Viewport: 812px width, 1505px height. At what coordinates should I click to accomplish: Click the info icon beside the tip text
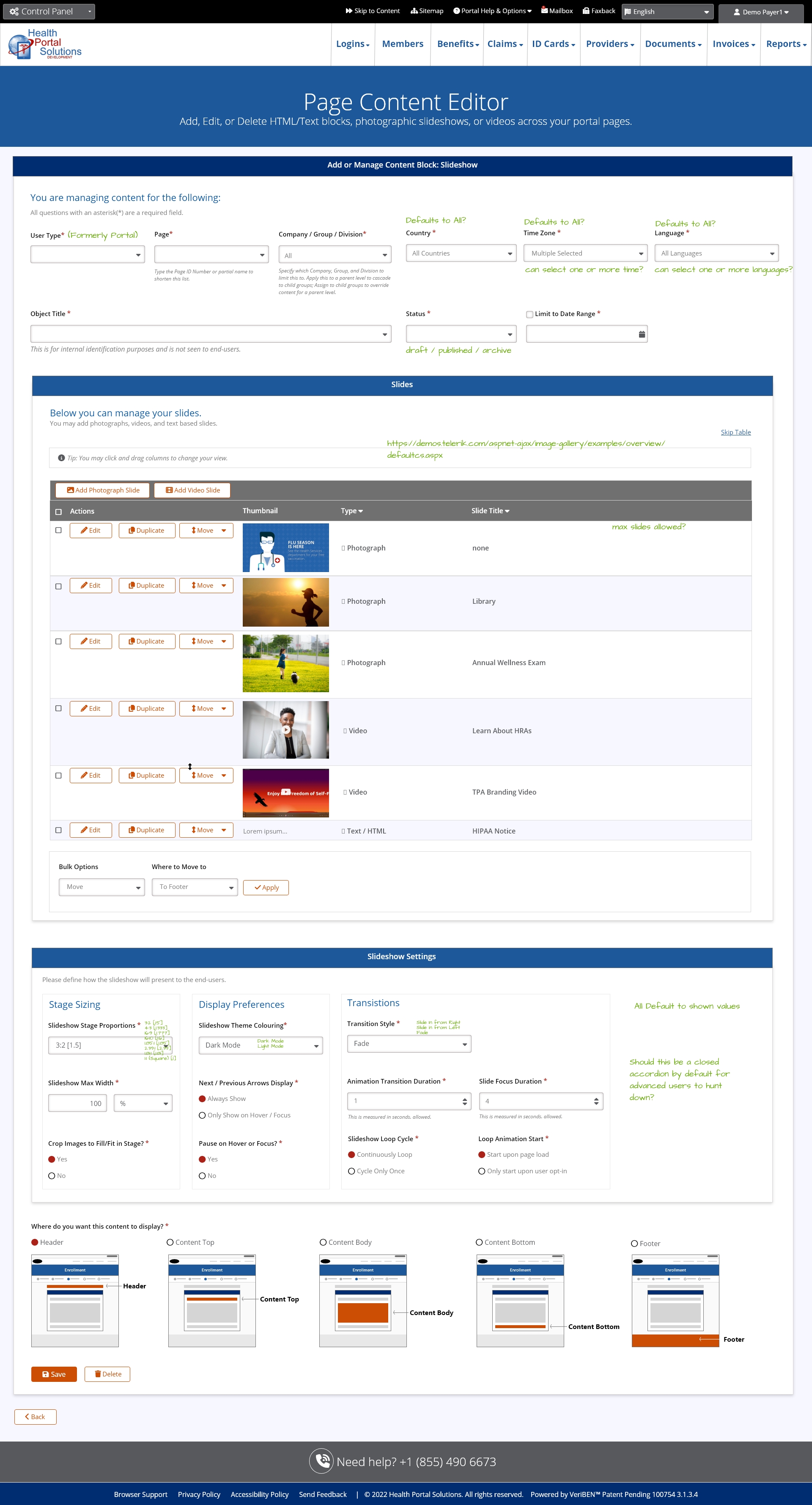61,458
